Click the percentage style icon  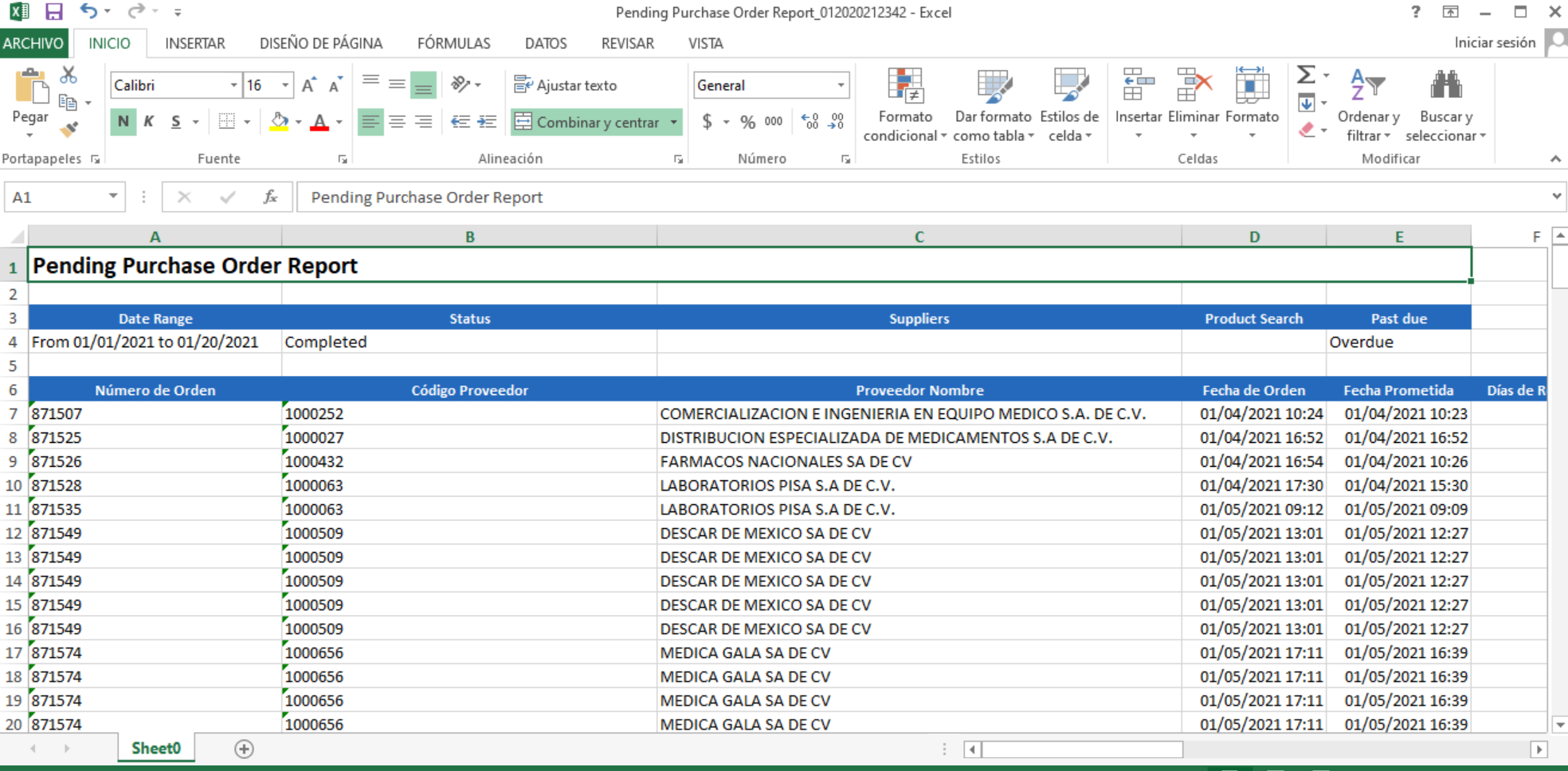[747, 122]
